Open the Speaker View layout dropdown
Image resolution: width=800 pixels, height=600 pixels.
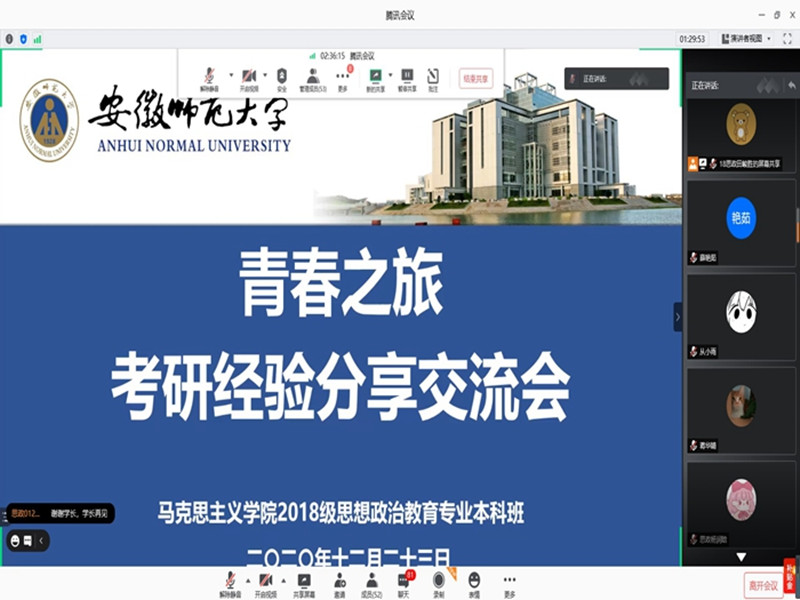[x=746, y=39]
